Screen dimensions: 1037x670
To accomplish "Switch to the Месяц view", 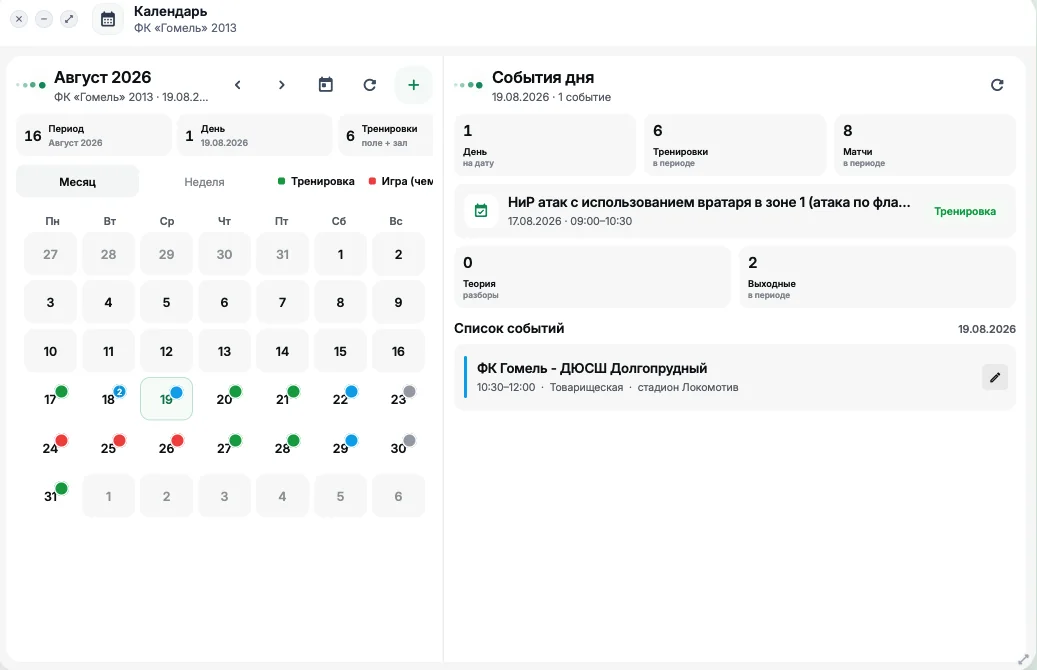I will [x=77, y=182].
